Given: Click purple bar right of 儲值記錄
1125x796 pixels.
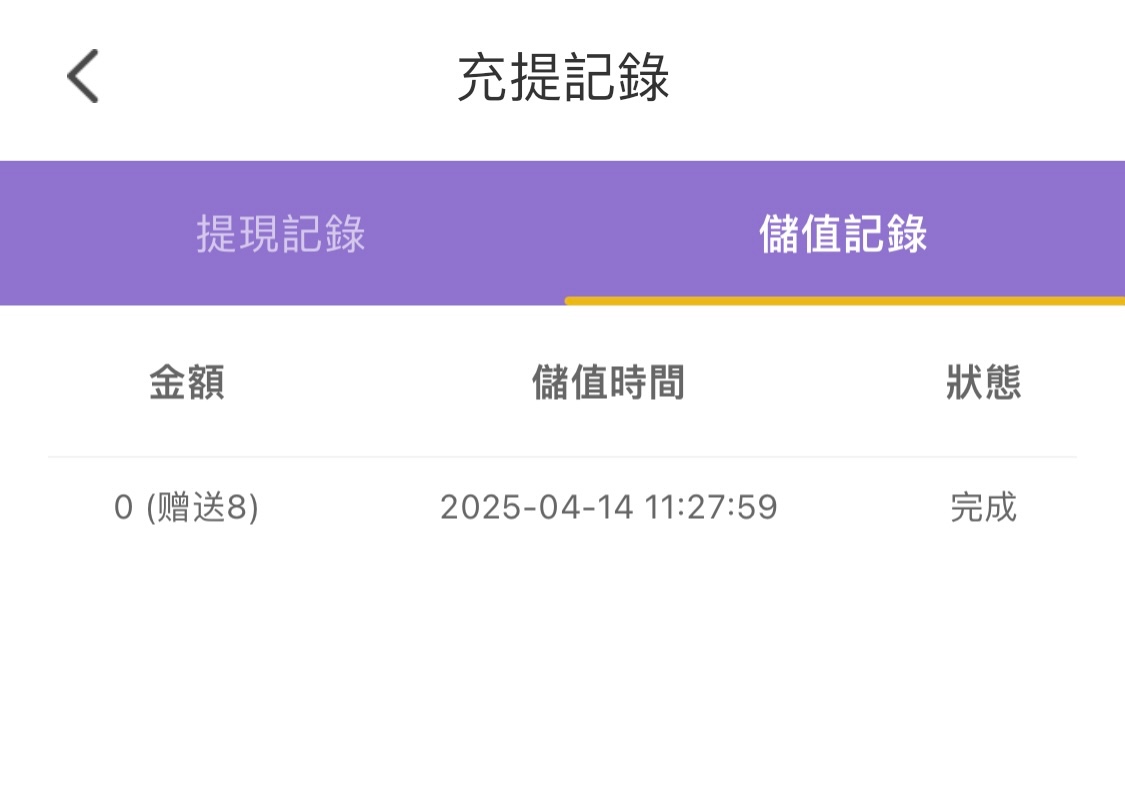Looking at the screenshot, I should pos(1030,234).
